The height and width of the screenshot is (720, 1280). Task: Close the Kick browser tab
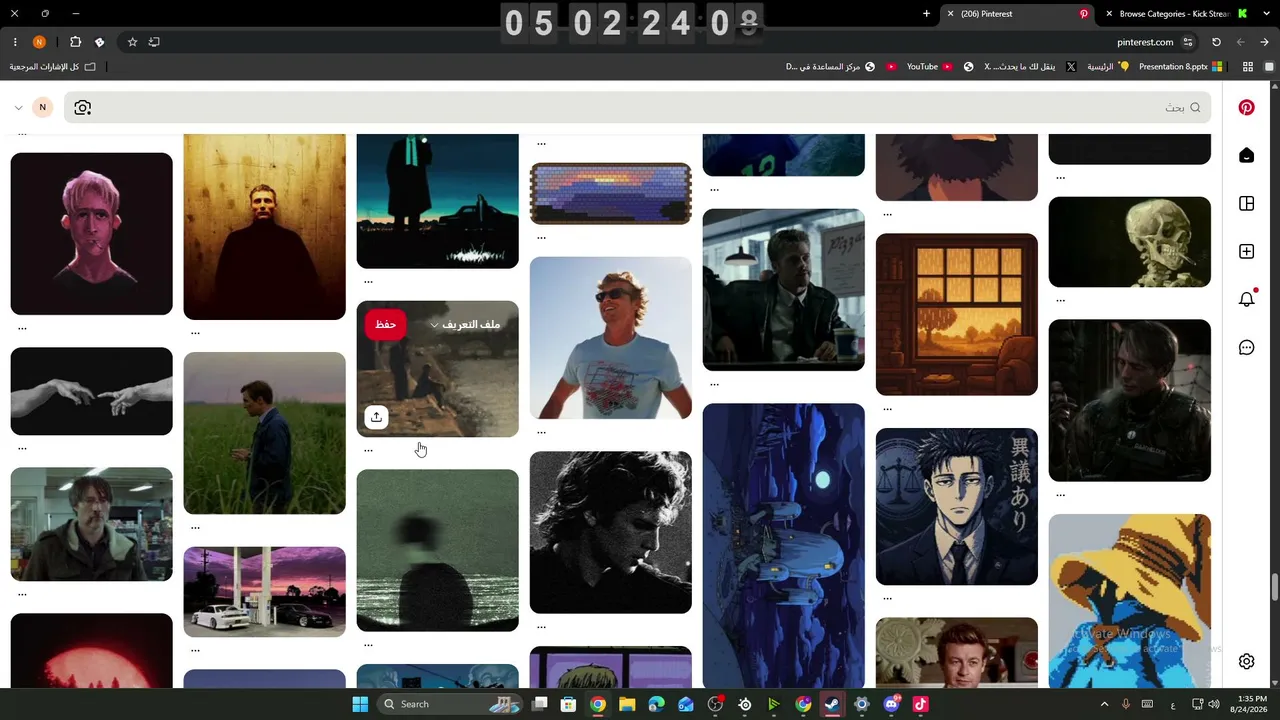pyautogui.click(x=1109, y=14)
